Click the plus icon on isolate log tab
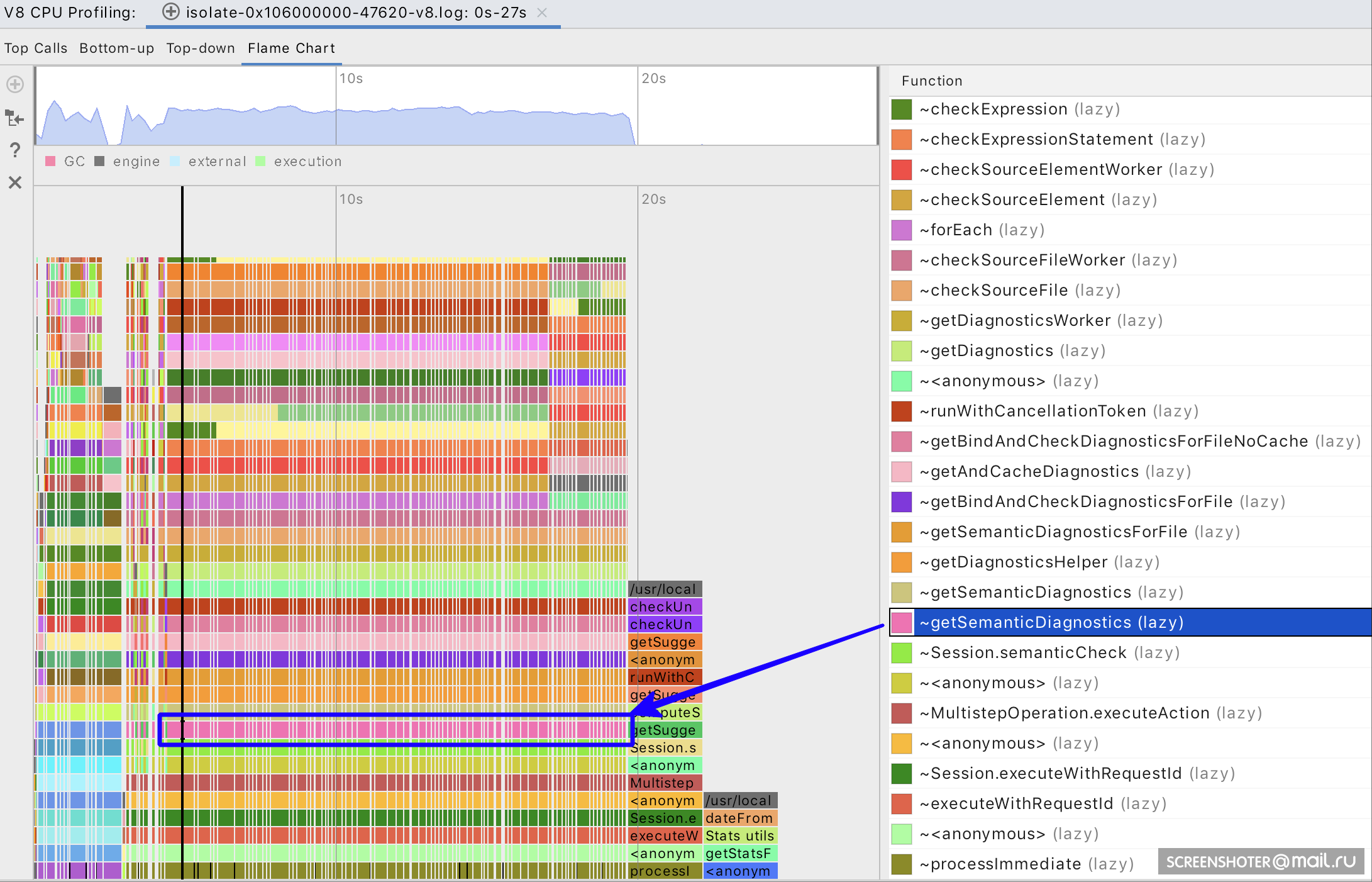Screen dimensions: 1372x882 [x=171, y=12]
